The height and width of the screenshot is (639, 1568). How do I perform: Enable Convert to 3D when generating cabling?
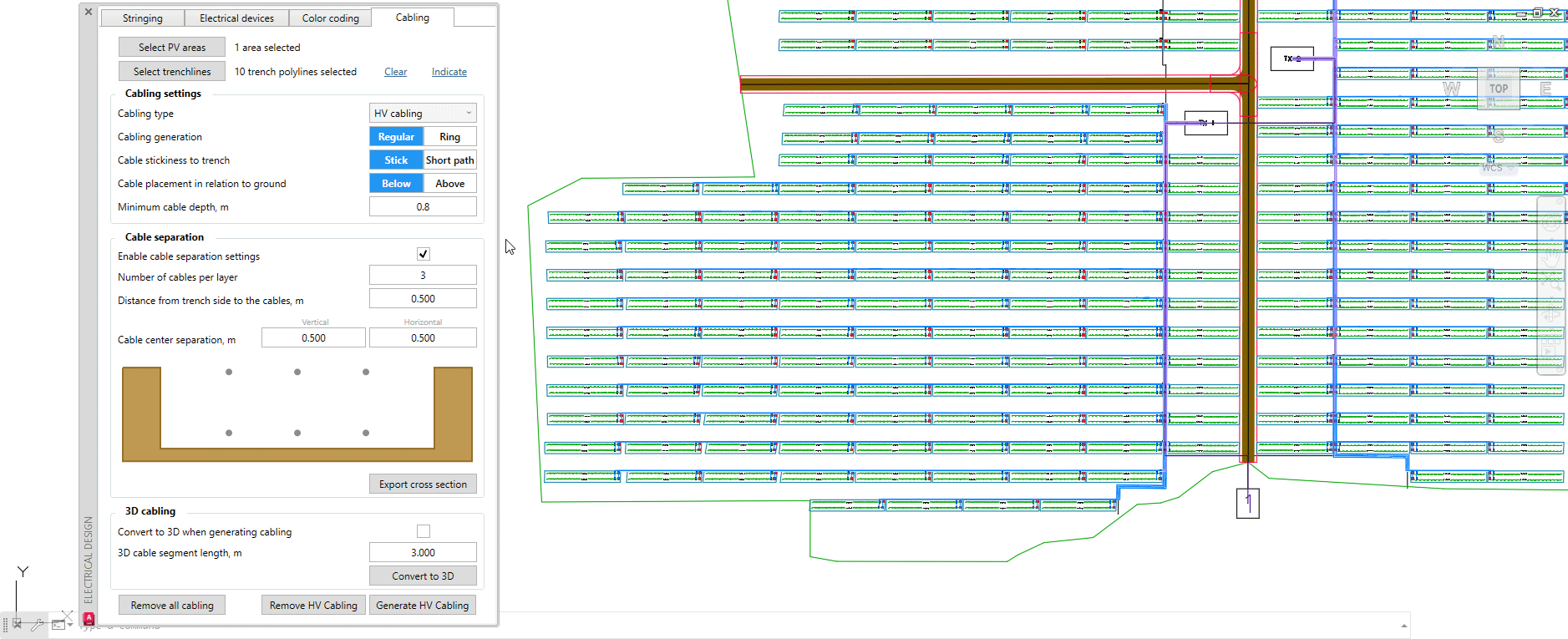pyautogui.click(x=424, y=531)
